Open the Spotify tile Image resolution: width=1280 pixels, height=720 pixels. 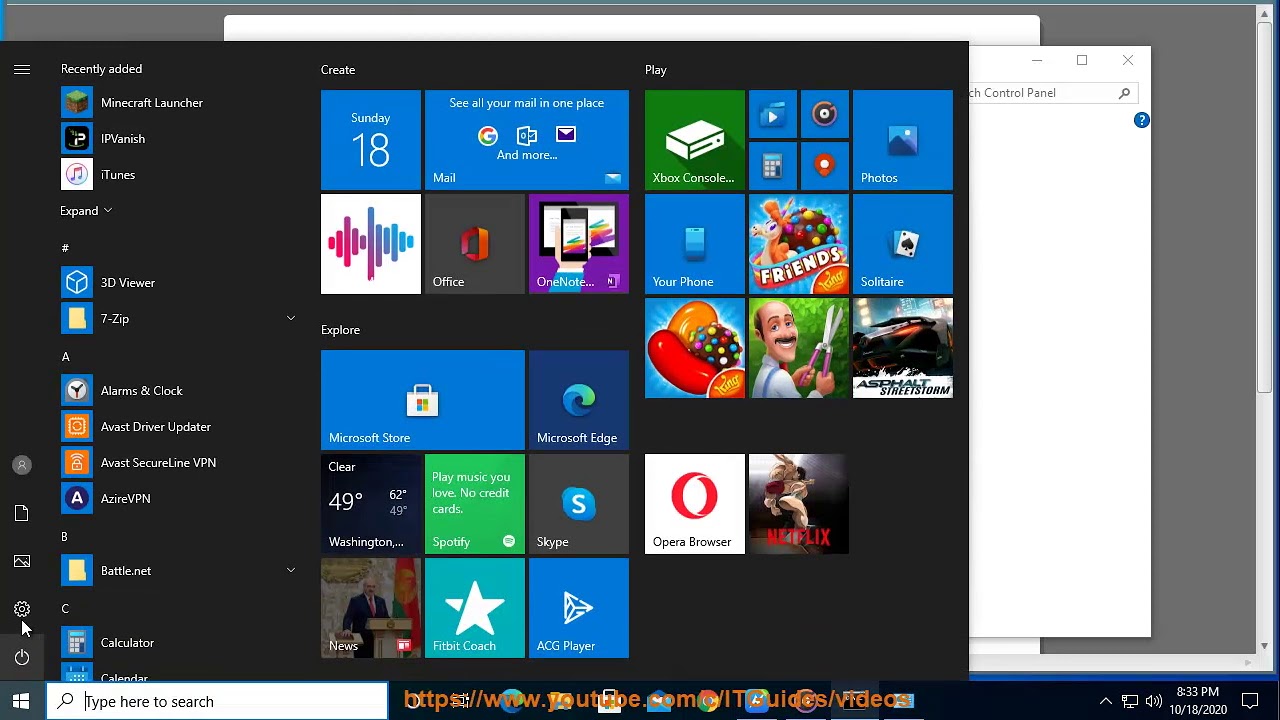click(475, 504)
